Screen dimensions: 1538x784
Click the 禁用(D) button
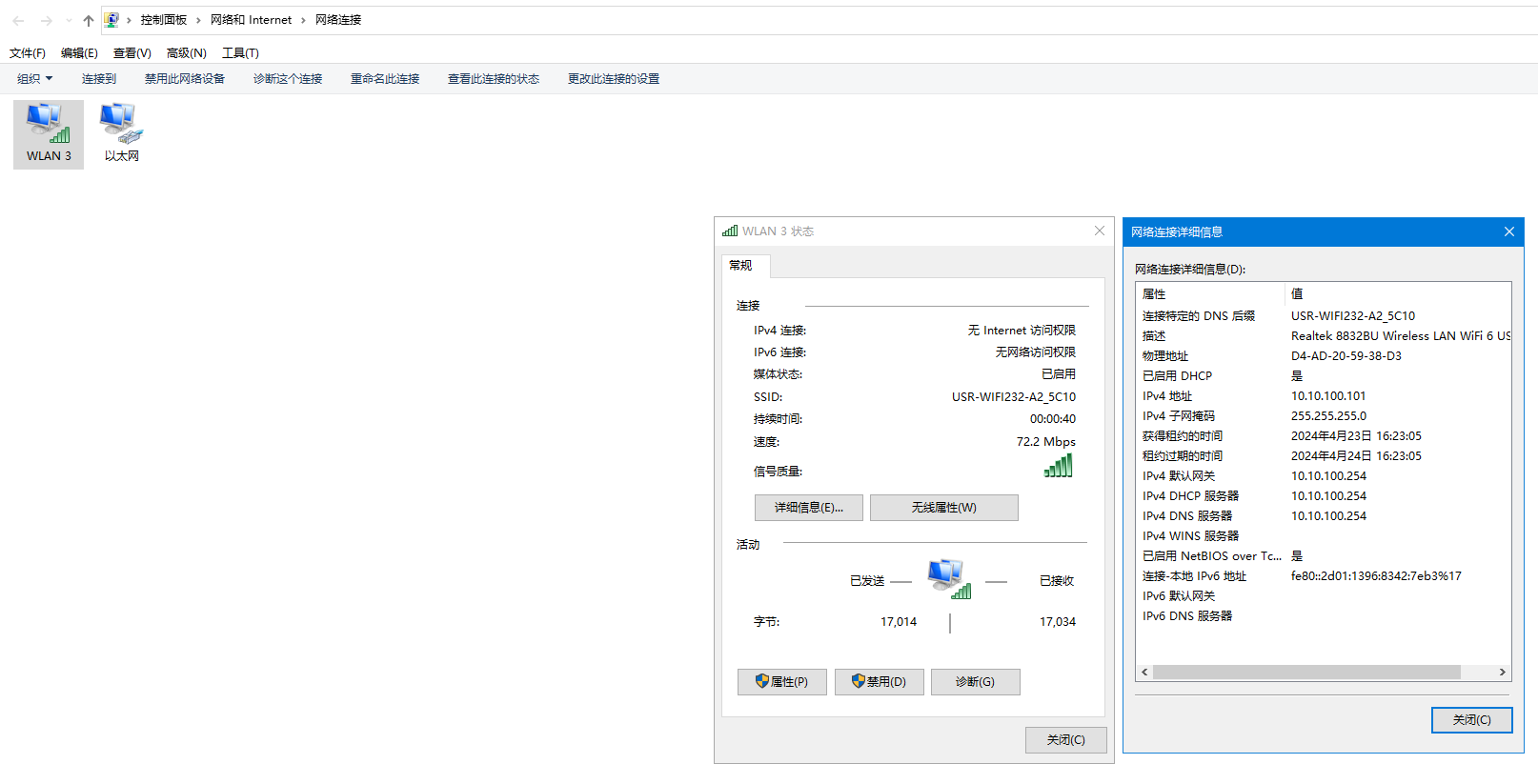(x=879, y=682)
